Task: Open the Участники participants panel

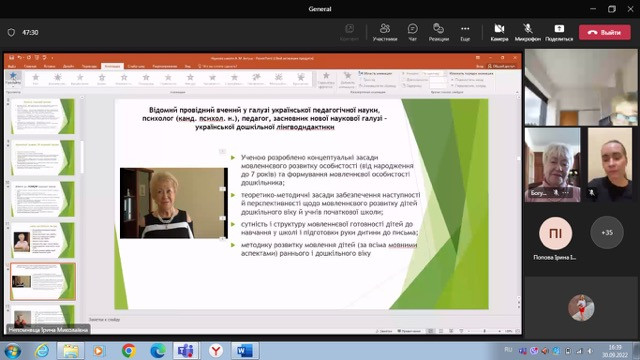Action: pos(384,32)
